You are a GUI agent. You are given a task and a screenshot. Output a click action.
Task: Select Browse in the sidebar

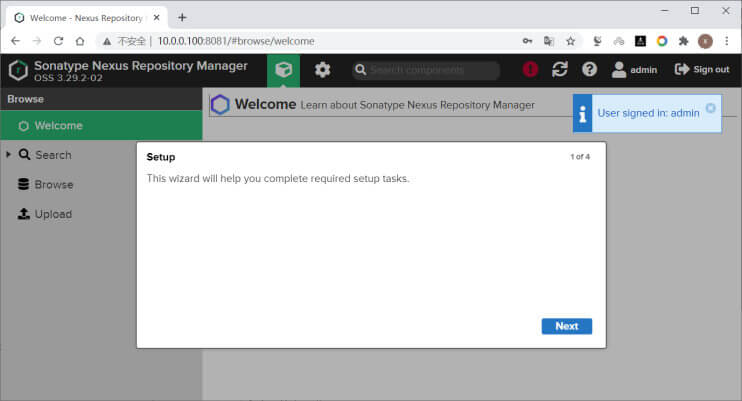45,184
